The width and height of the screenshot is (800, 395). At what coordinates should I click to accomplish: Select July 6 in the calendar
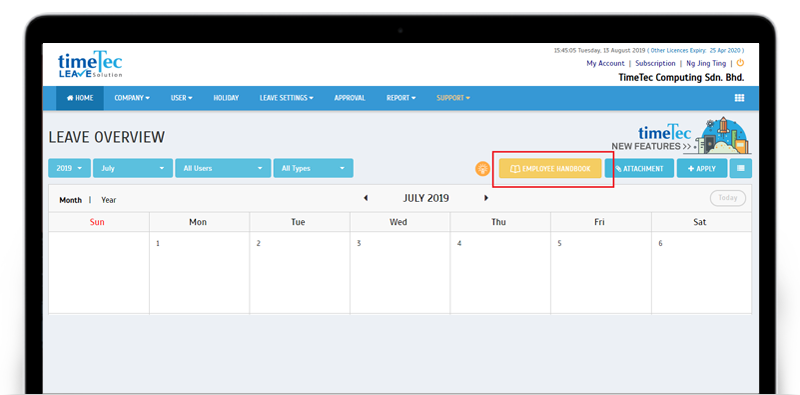(x=702, y=273)
